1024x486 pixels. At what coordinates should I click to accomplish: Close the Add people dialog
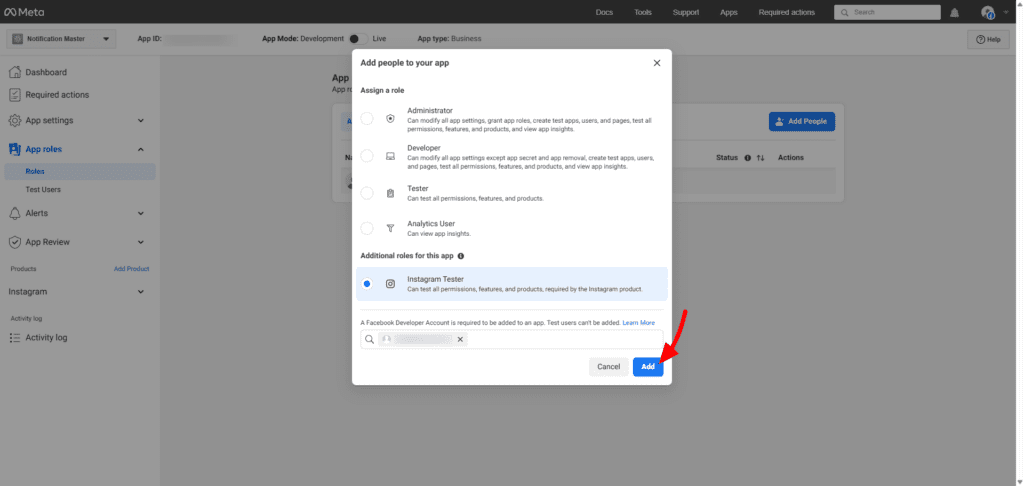point(657,63)
